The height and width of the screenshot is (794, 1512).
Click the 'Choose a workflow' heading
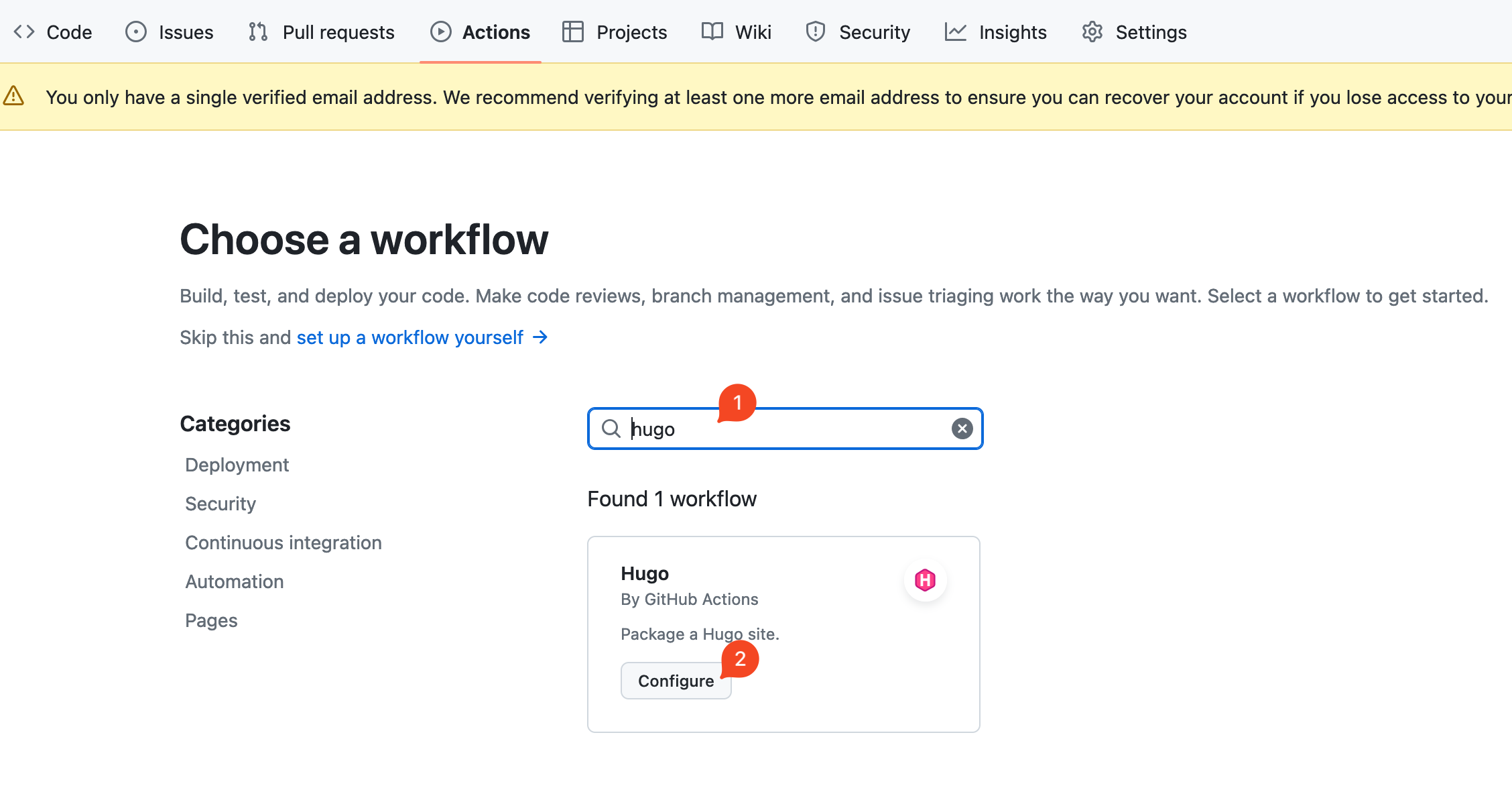click(x=364, y=239)
